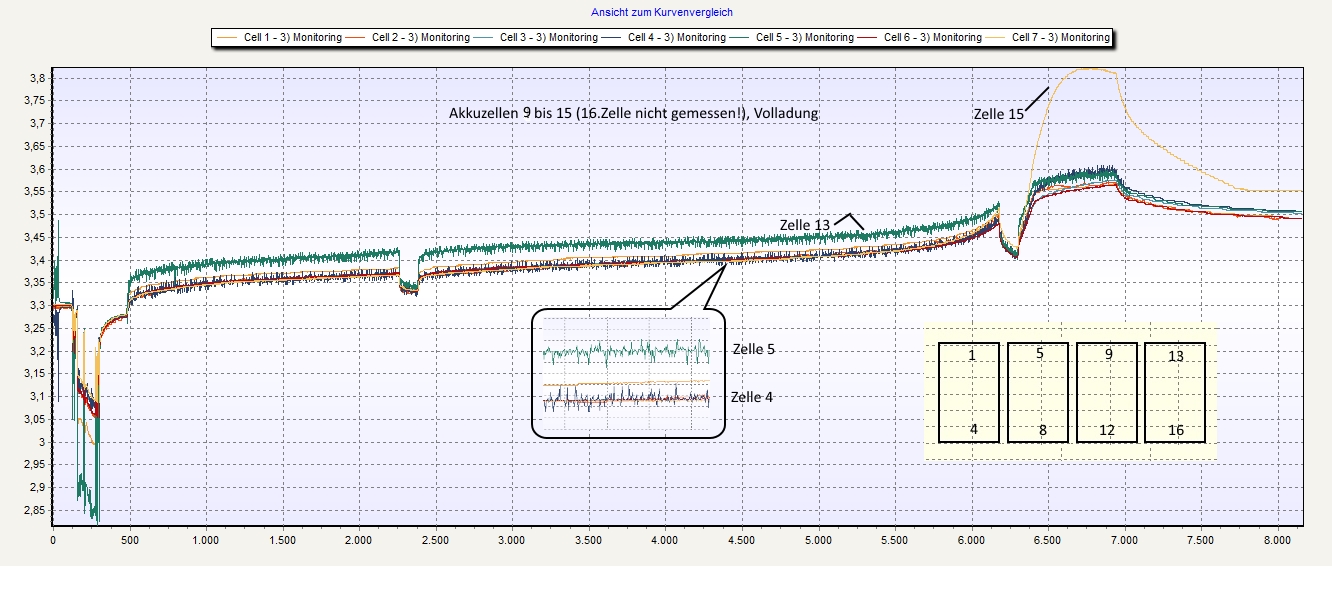Click the battery block labeled 9 and 12
The image size is (1332, 600).
click(x=1108, y=392)
